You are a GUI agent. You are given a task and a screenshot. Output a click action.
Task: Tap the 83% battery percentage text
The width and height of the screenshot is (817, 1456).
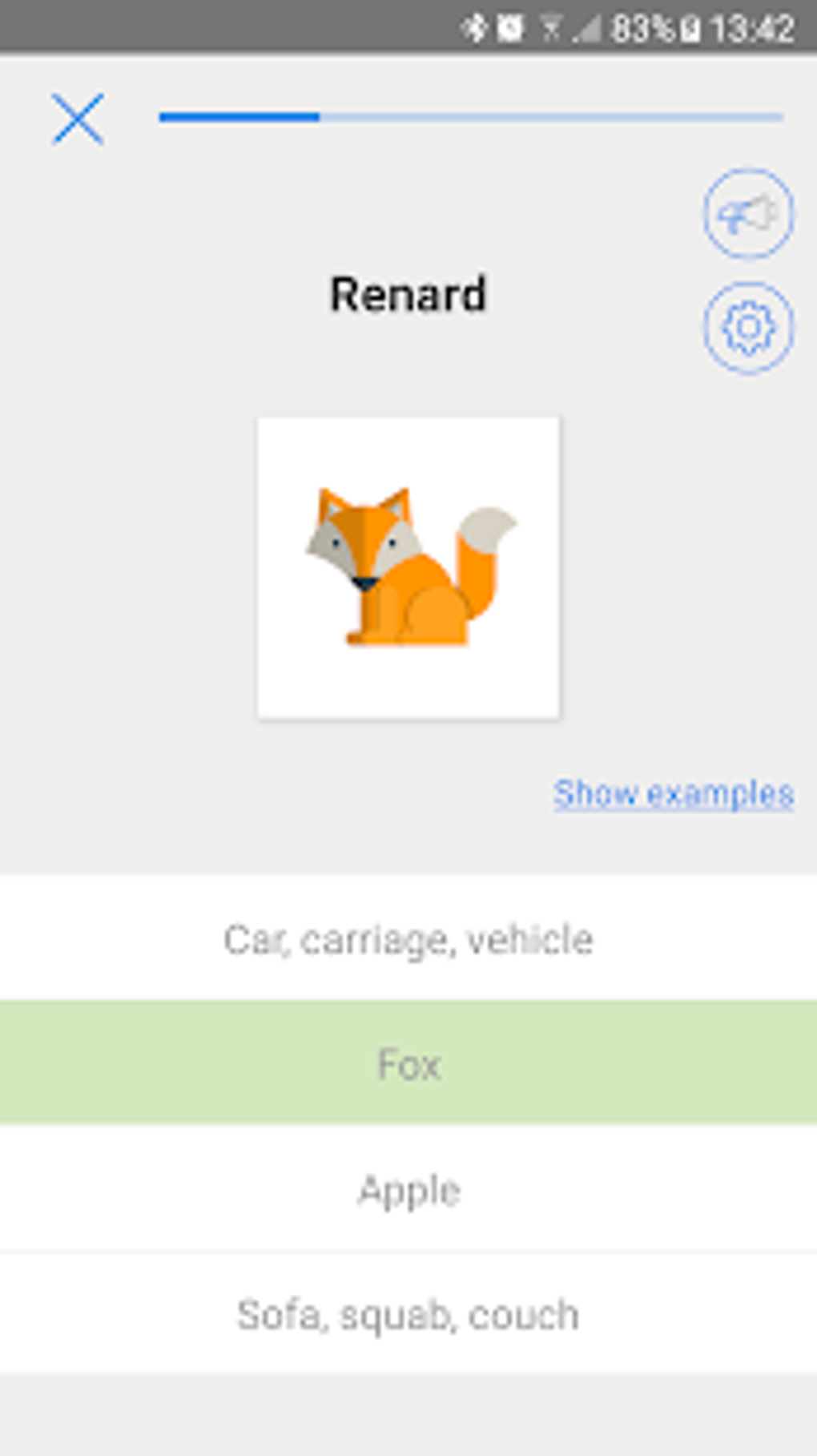coord(643,30)
